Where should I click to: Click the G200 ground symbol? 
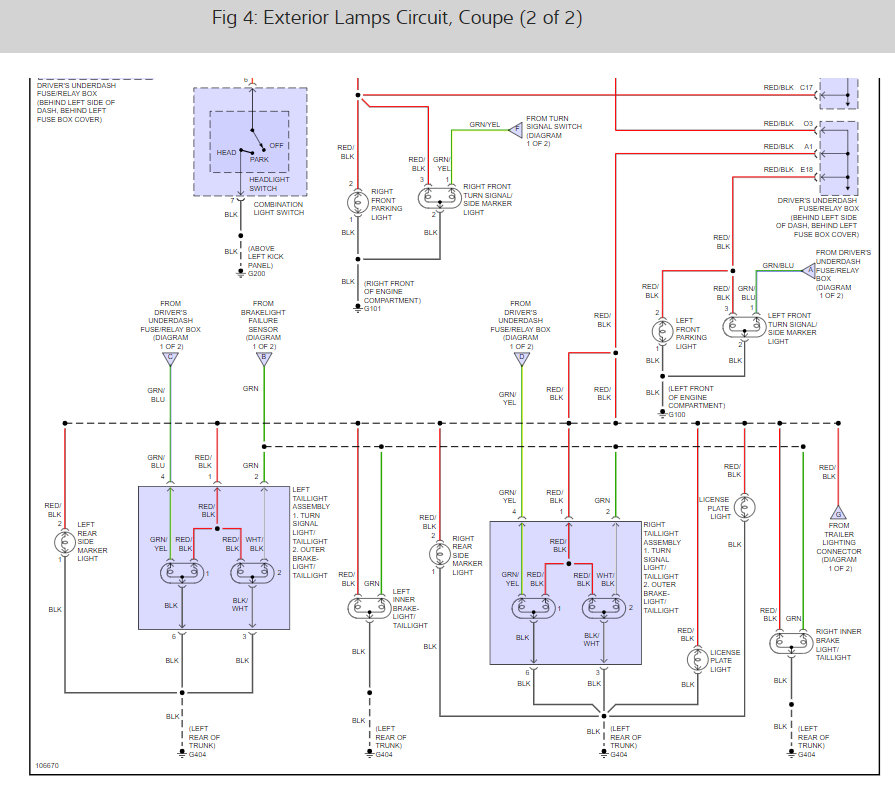(x=241, y=274)
